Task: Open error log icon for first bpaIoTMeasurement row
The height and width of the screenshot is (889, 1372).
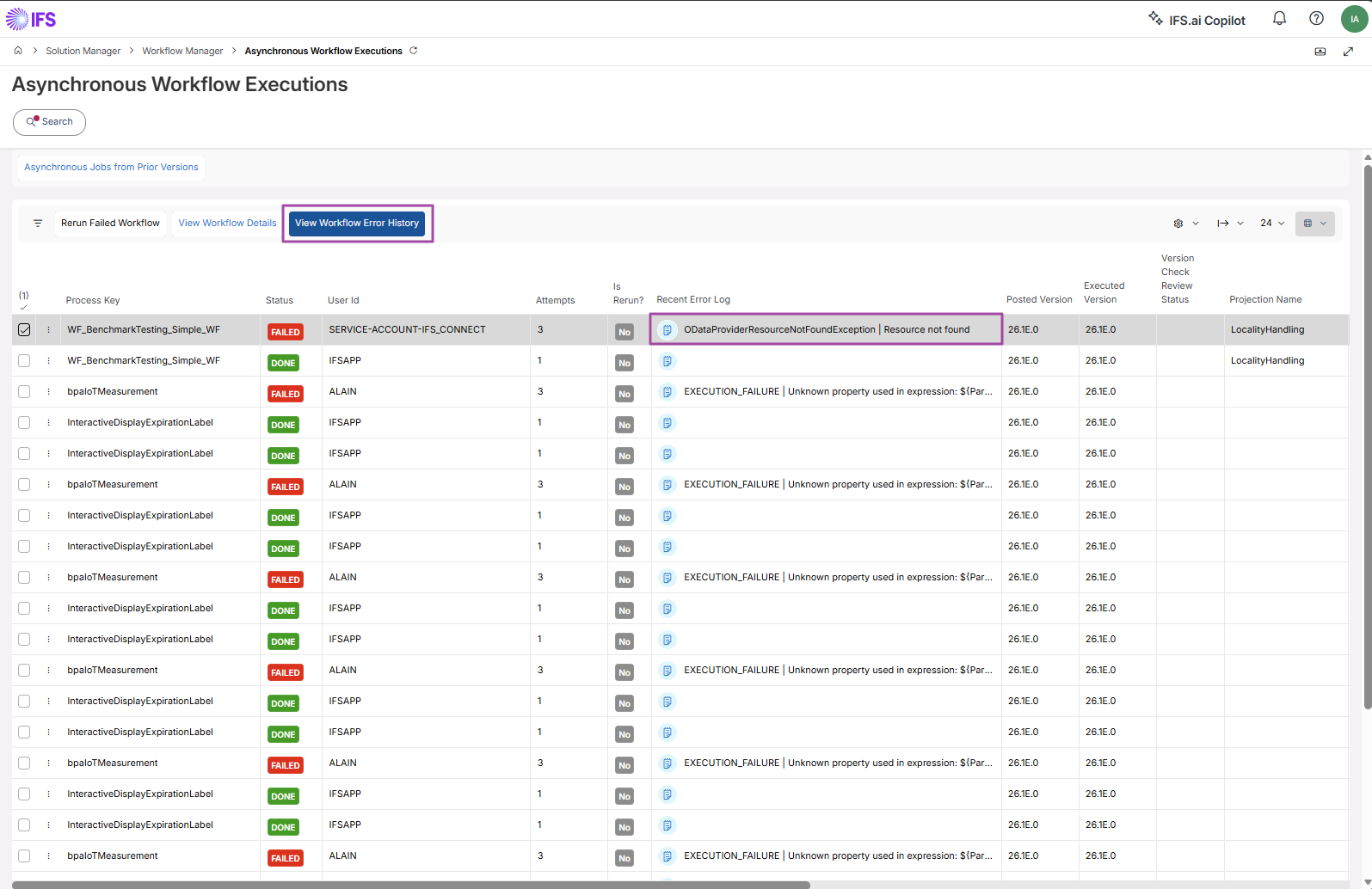Action: click(667, 392)
